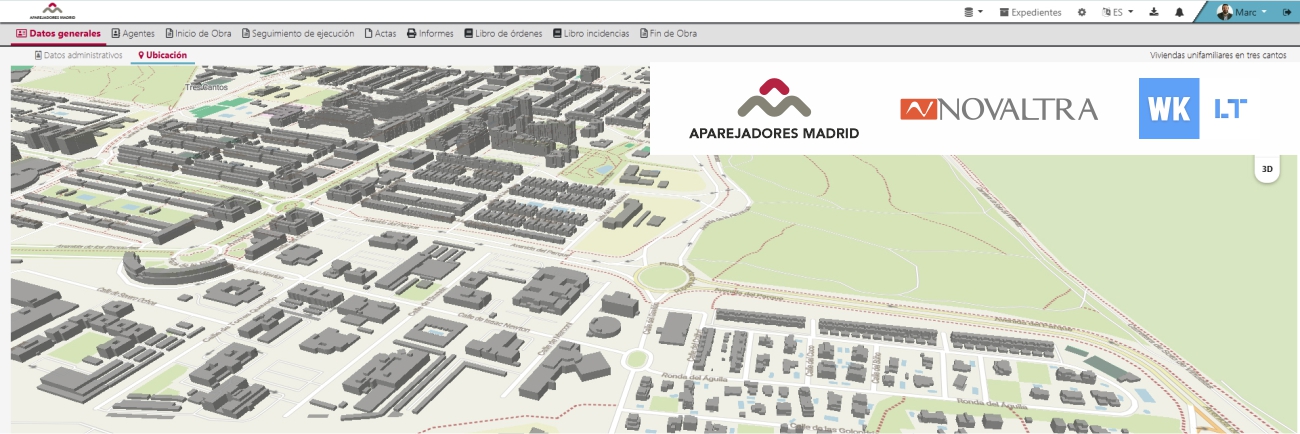Click the download icon in top bar
This screenshot has height=434, width=1300.
[1154, 12]
